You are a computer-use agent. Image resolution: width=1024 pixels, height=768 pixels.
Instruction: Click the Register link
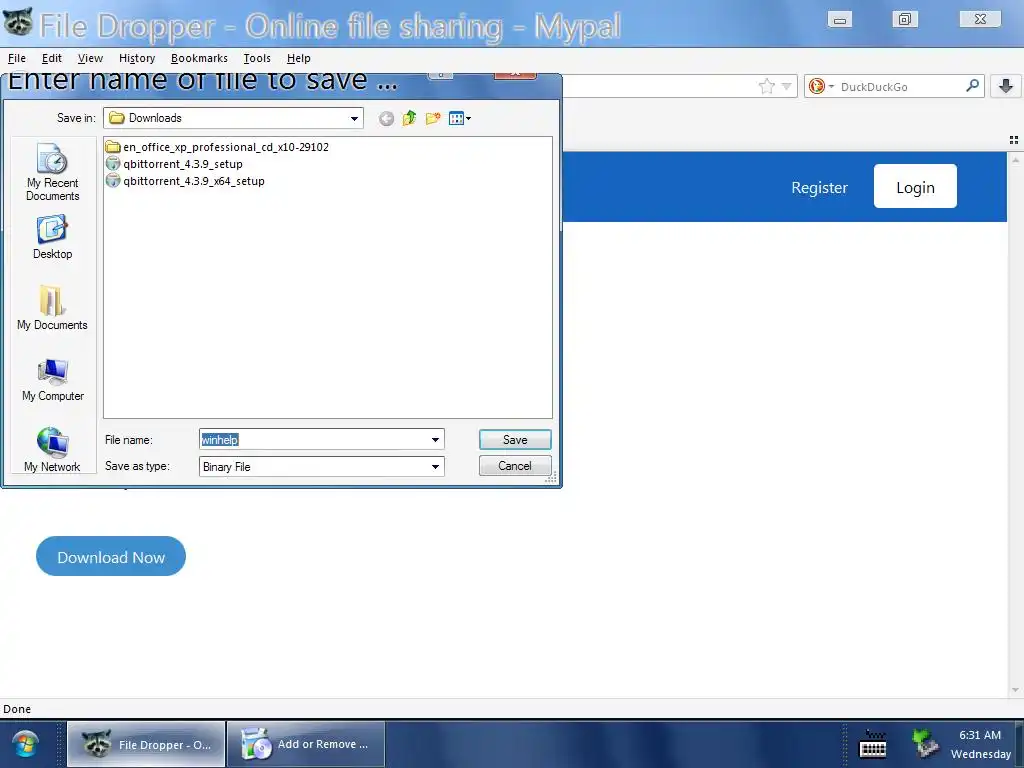819,187
